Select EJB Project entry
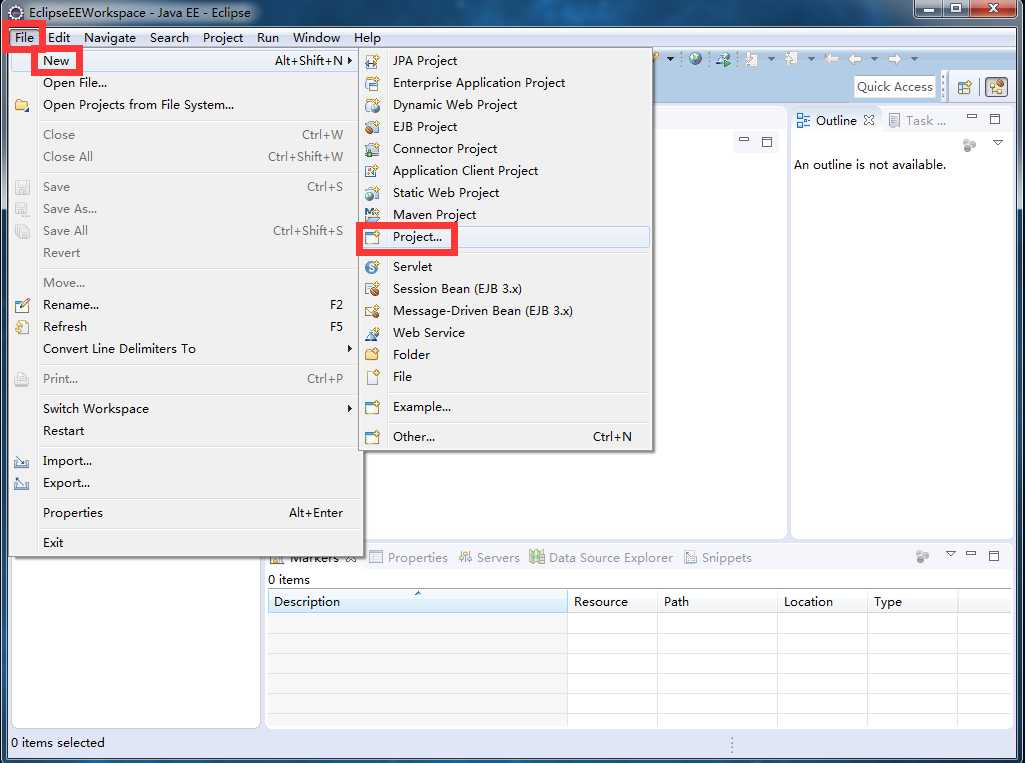Screen dimensions: 1025x763 point(505,127)
